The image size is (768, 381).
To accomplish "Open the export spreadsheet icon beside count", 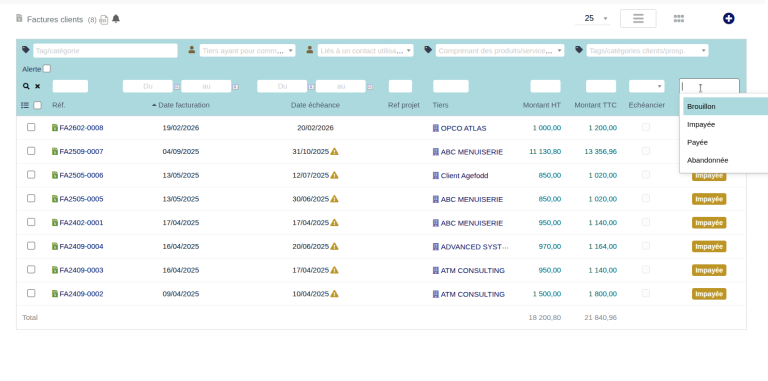I will click(x=104, y=20).
